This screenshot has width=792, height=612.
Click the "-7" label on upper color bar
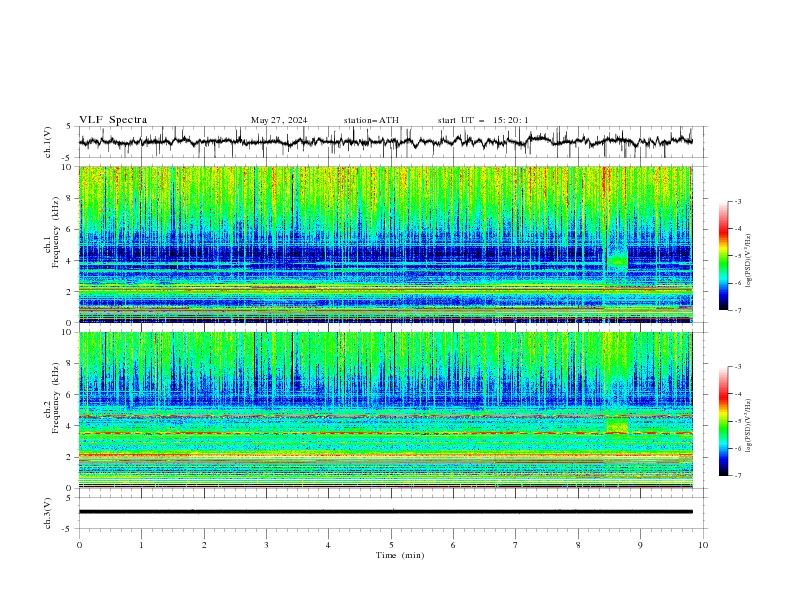point(738,310)
